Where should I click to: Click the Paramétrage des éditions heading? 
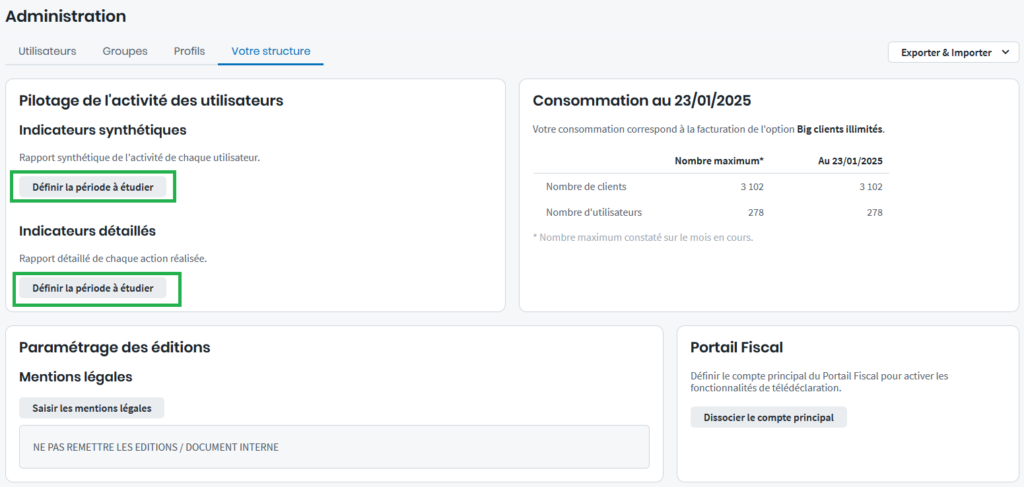tap(114, 347)
